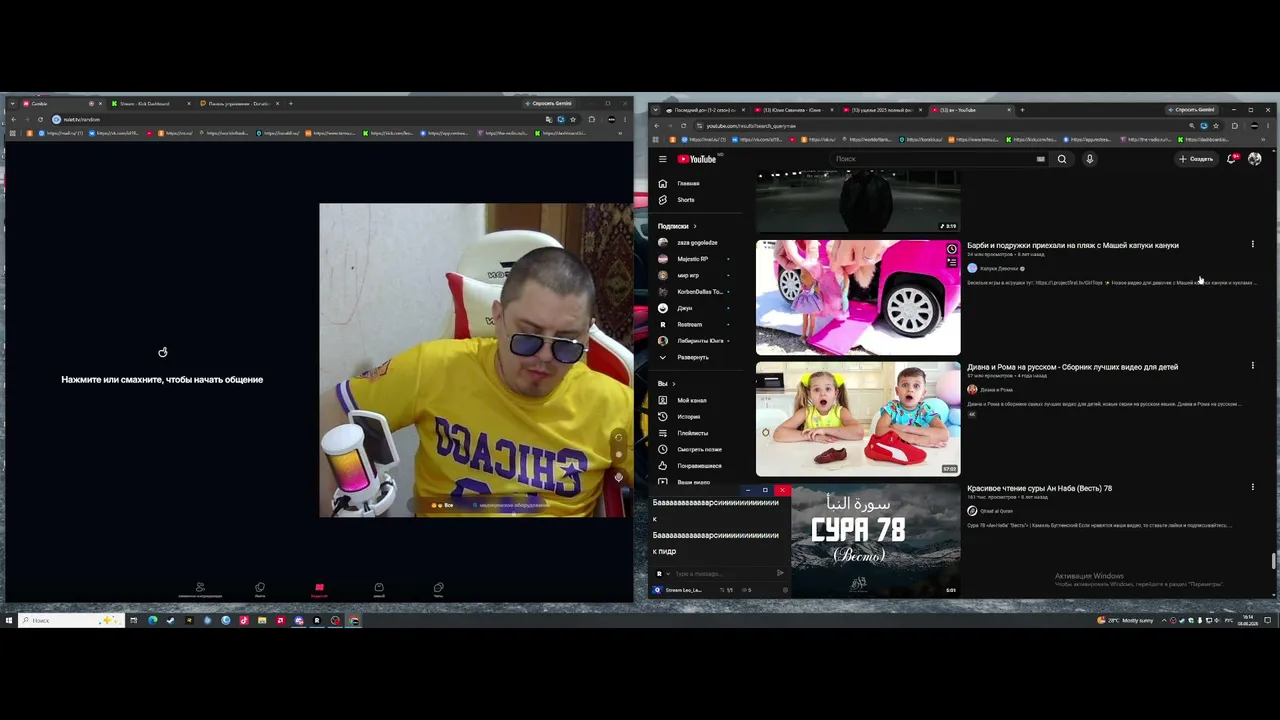Switch to the Последний дон browser tab
1280x720 pixels.
tap(704, 110)
